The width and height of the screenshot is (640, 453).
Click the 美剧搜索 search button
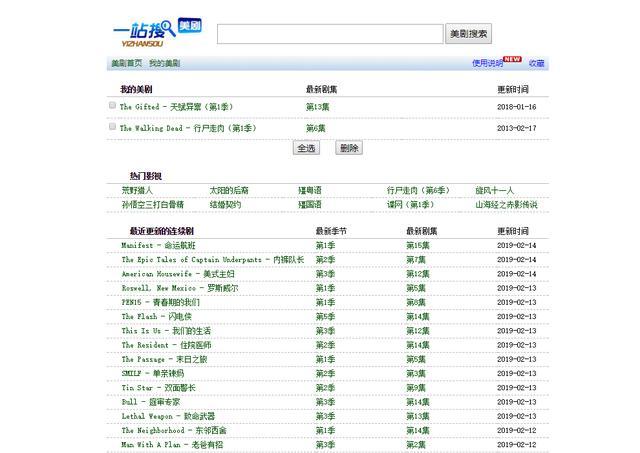pos(468,34)
